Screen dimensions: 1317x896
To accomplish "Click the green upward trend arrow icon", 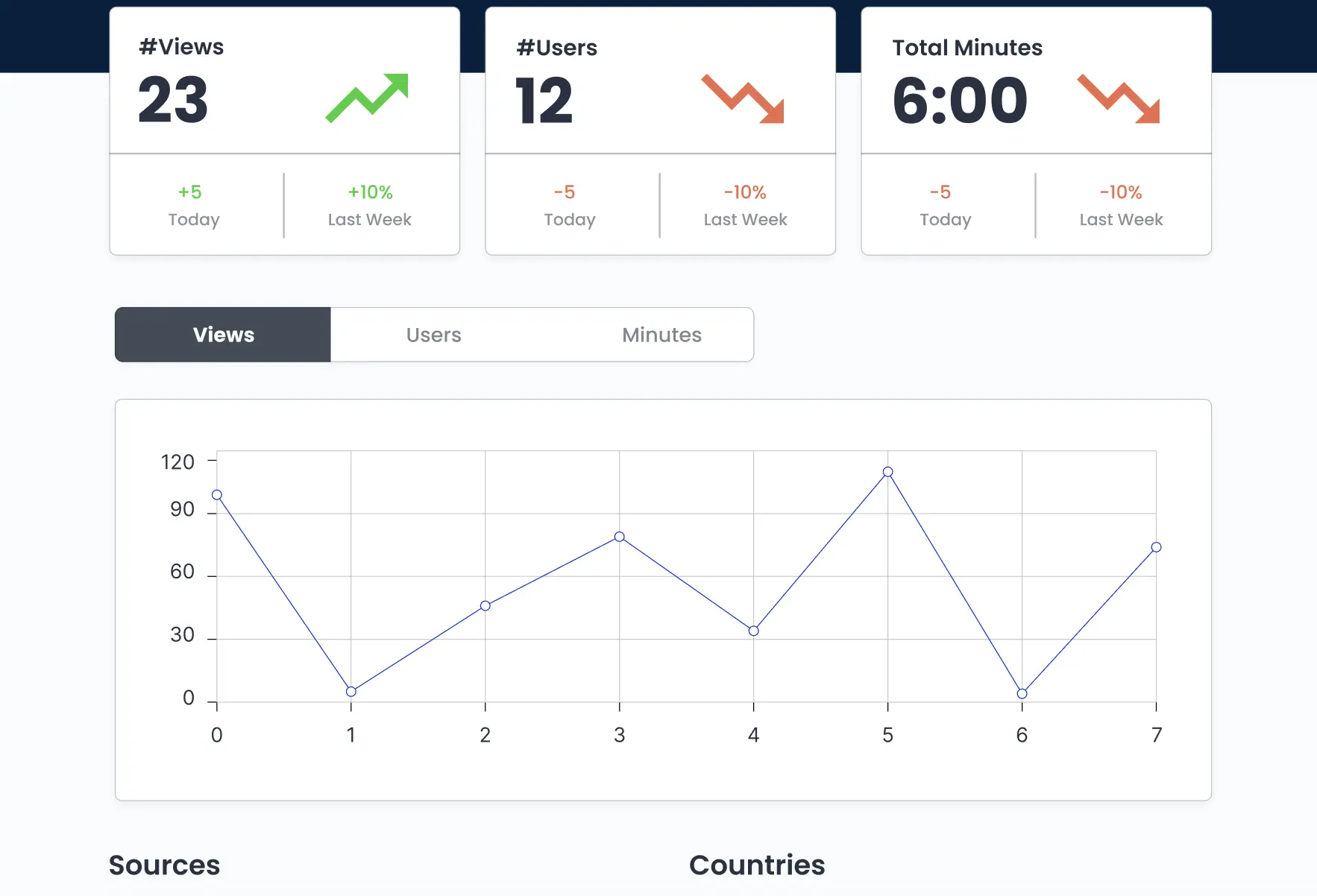I will (367, 98).
